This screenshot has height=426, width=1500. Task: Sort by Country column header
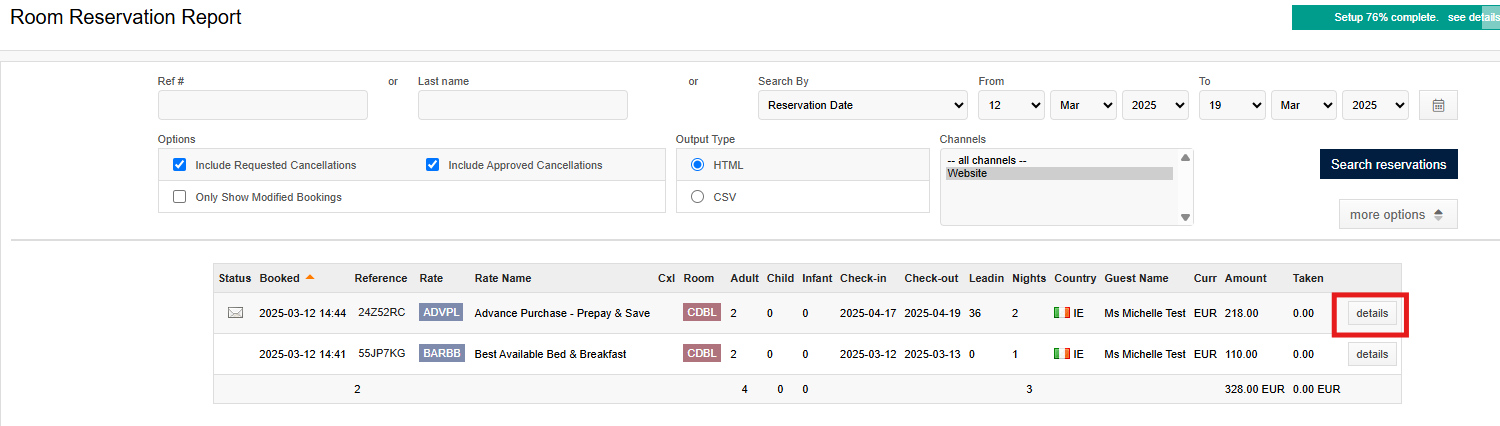(1075, 278)
